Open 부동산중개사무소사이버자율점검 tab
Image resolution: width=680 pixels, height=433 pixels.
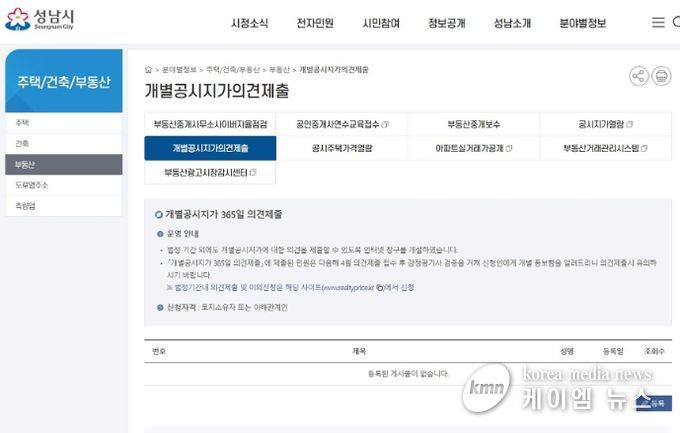click(210, 125)
